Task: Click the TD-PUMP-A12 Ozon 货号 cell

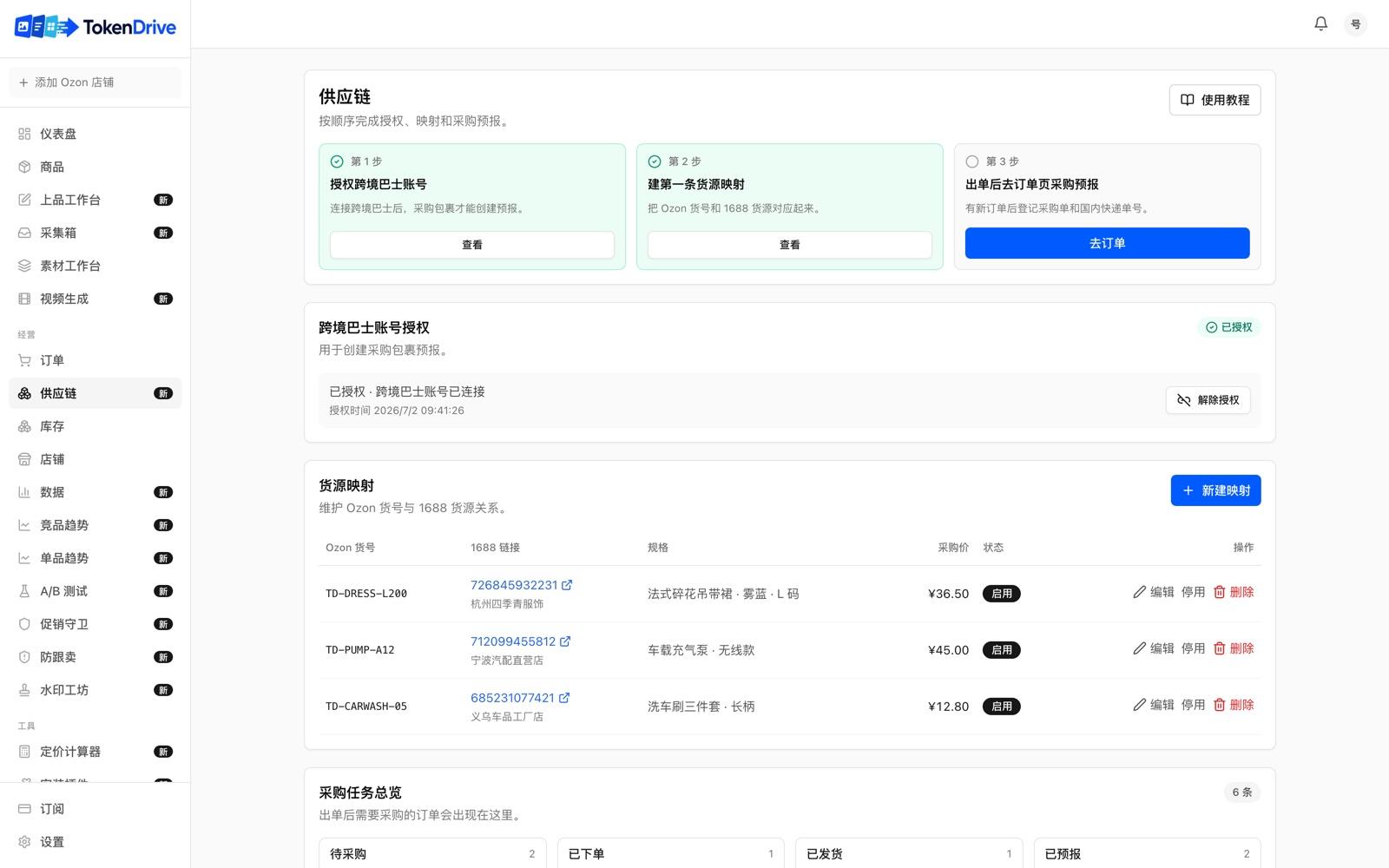Action: 360,650
